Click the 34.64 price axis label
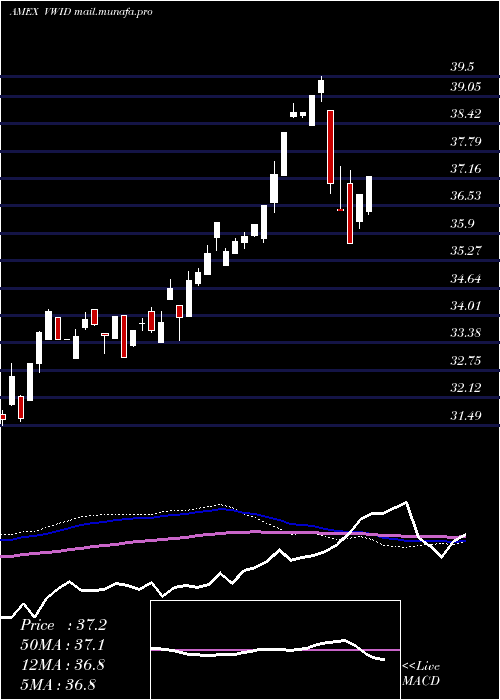 [x=465, y=279]
